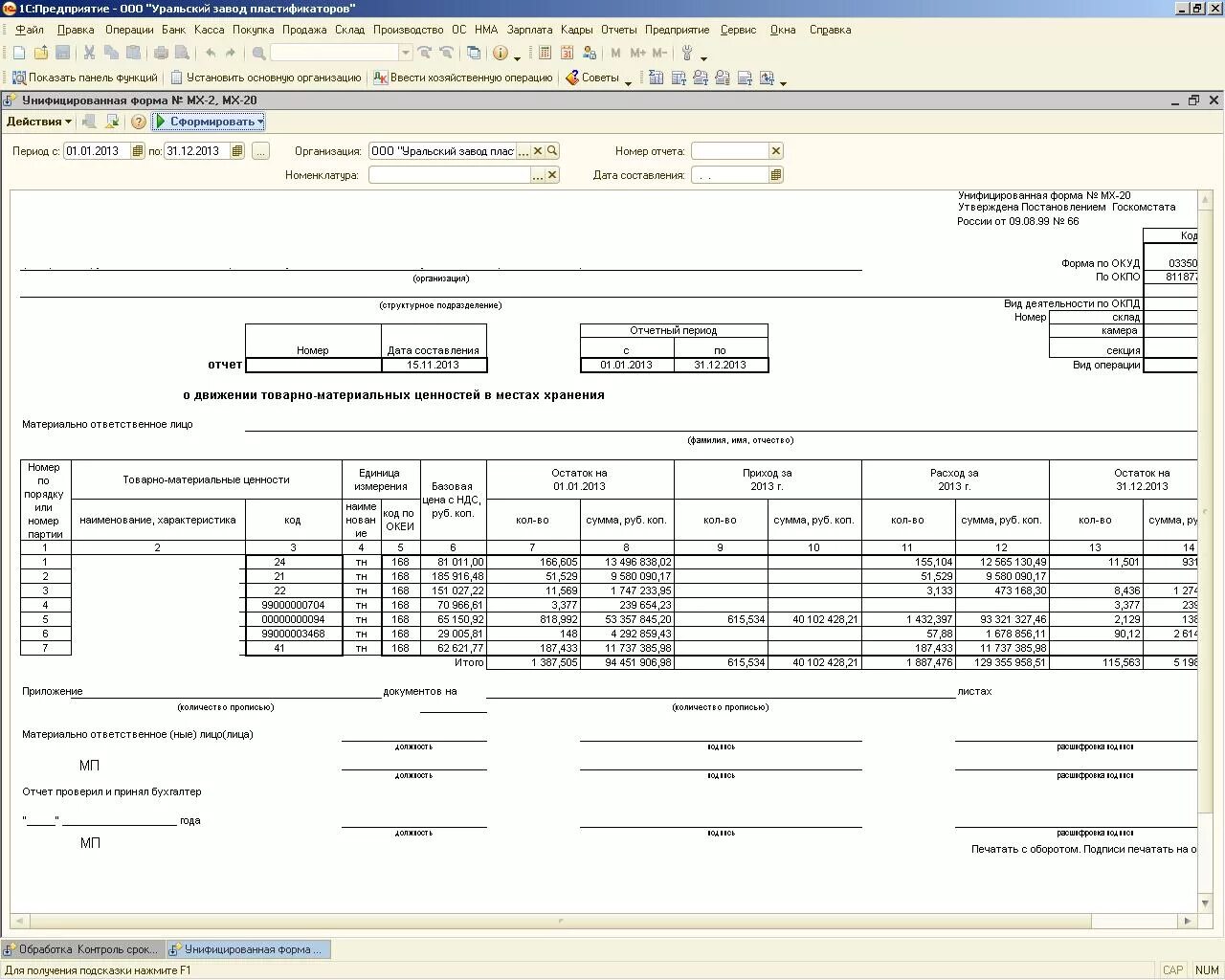Click the Период с date input field

(98, 151)
